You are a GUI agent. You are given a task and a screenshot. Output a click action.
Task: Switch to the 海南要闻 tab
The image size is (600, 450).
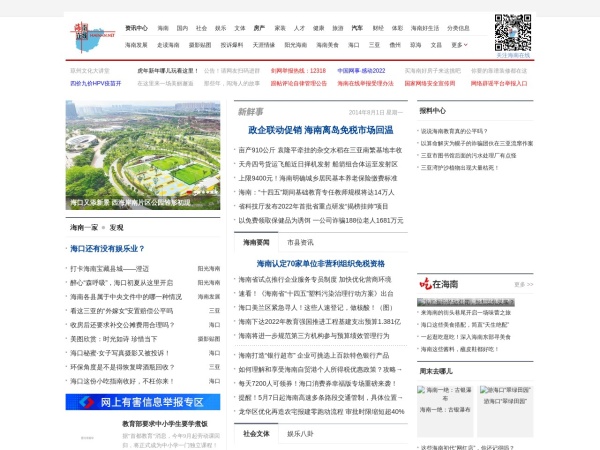point(256,242)
